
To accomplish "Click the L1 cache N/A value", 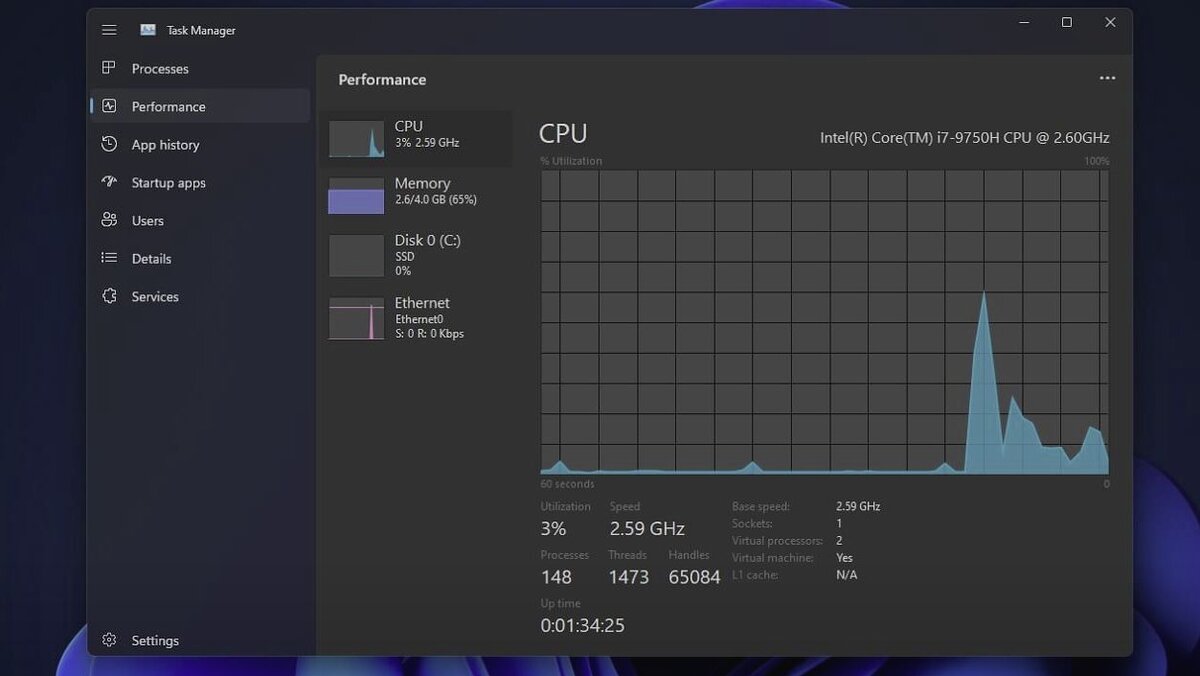I will click(846, 575).
